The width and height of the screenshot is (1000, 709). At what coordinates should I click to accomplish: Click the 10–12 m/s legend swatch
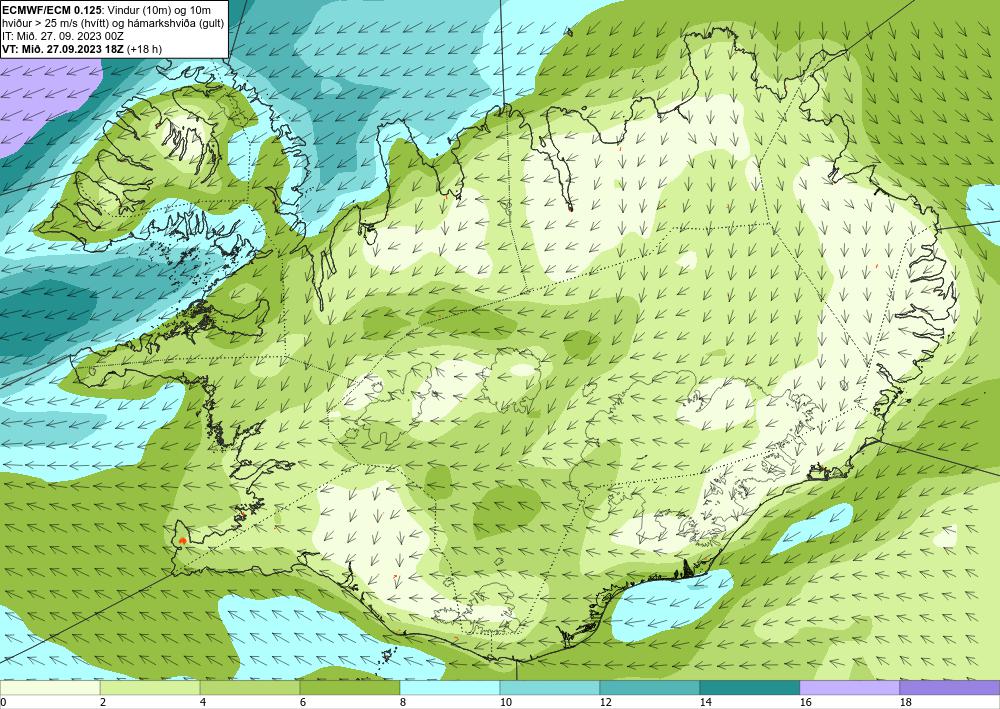[x=550, y=688]
